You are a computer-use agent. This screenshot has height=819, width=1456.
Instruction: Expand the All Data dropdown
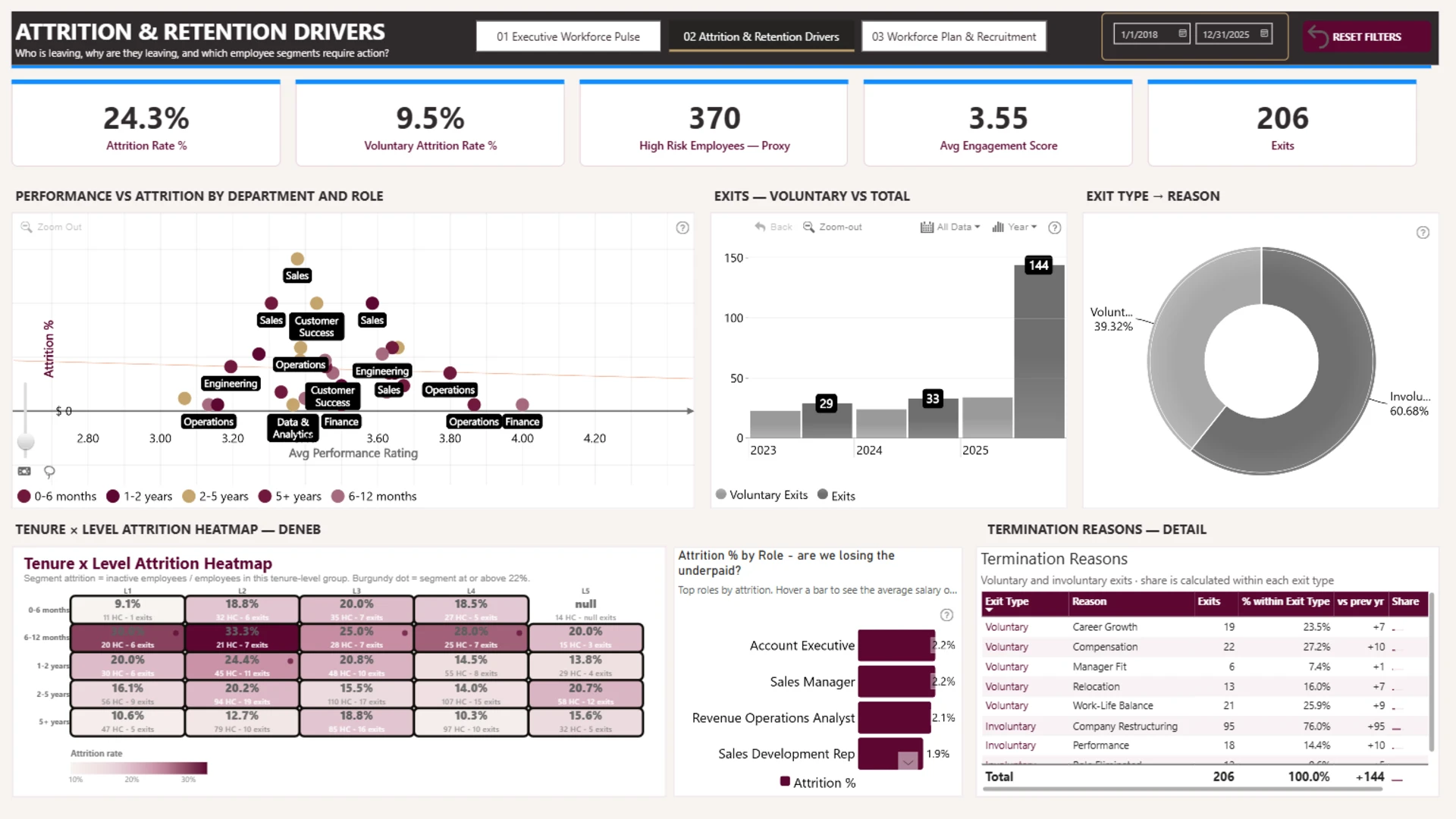click(977, 227)
